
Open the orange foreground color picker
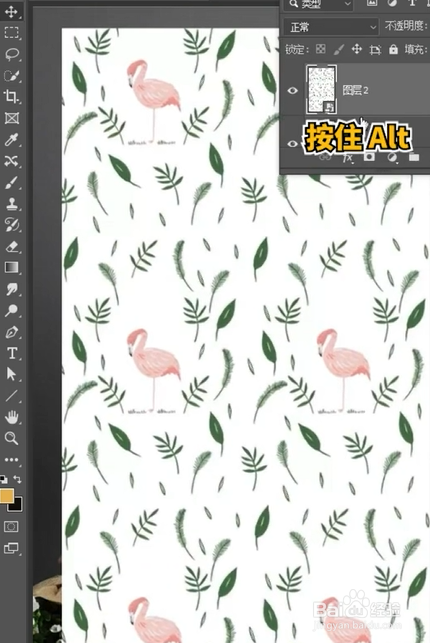coord(6,495)
